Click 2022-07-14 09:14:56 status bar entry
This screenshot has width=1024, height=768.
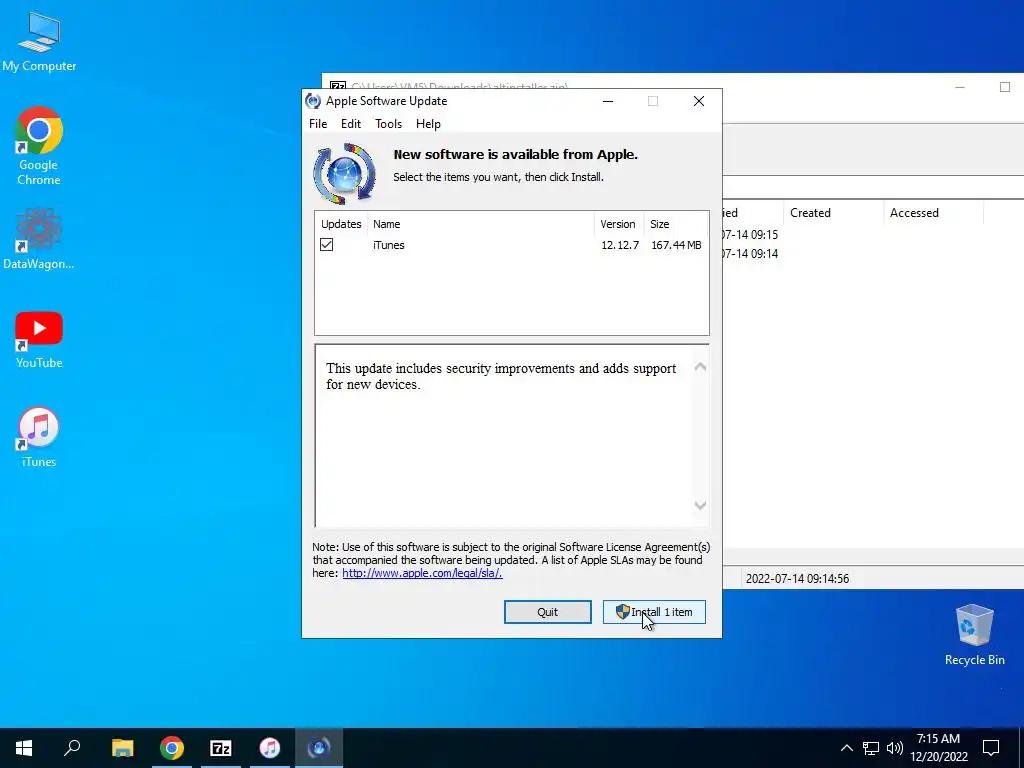point(797,579)
